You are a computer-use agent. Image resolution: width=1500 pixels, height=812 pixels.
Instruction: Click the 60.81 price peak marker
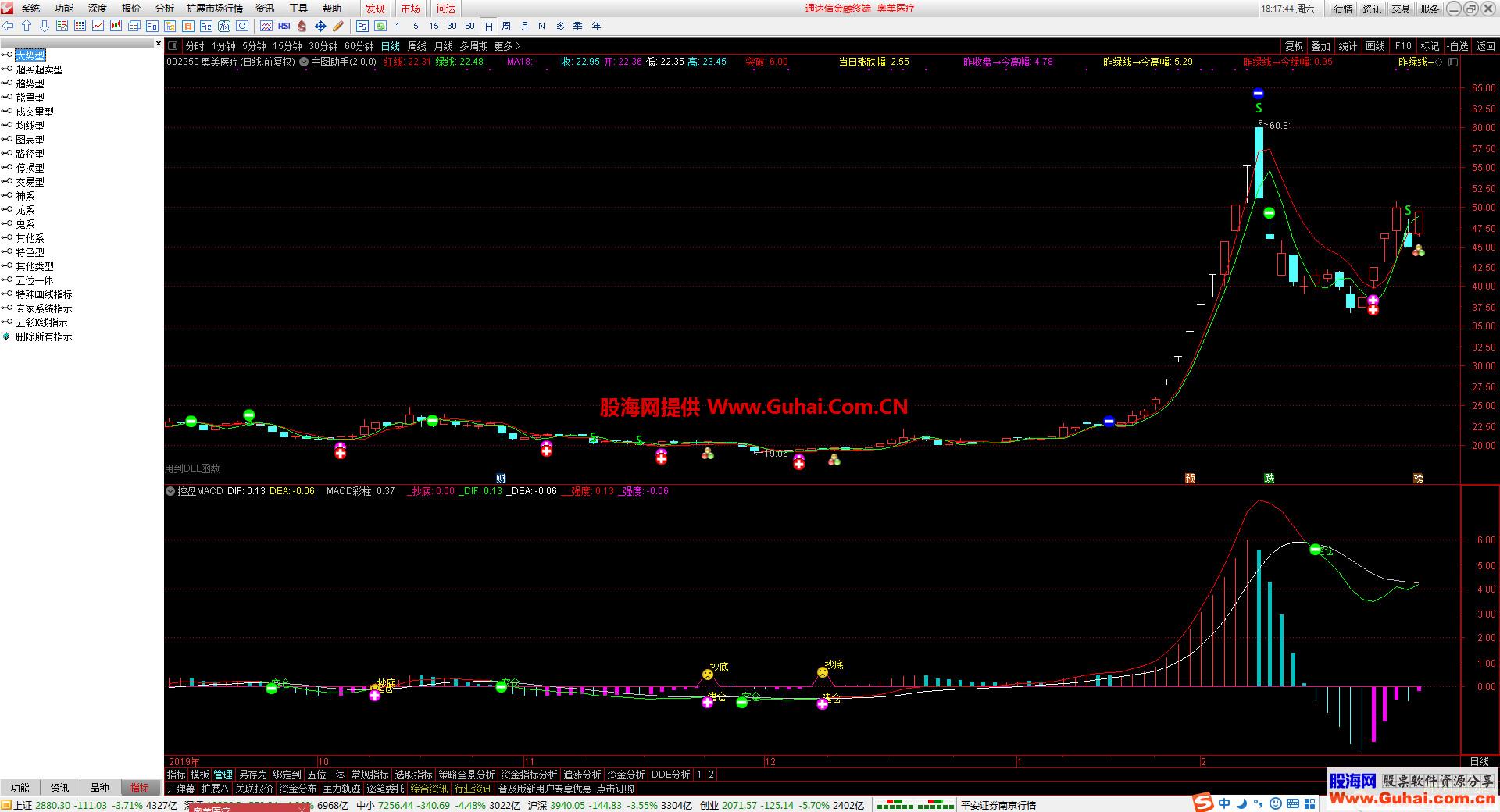pyautogui.click(x=1280, y=125)
